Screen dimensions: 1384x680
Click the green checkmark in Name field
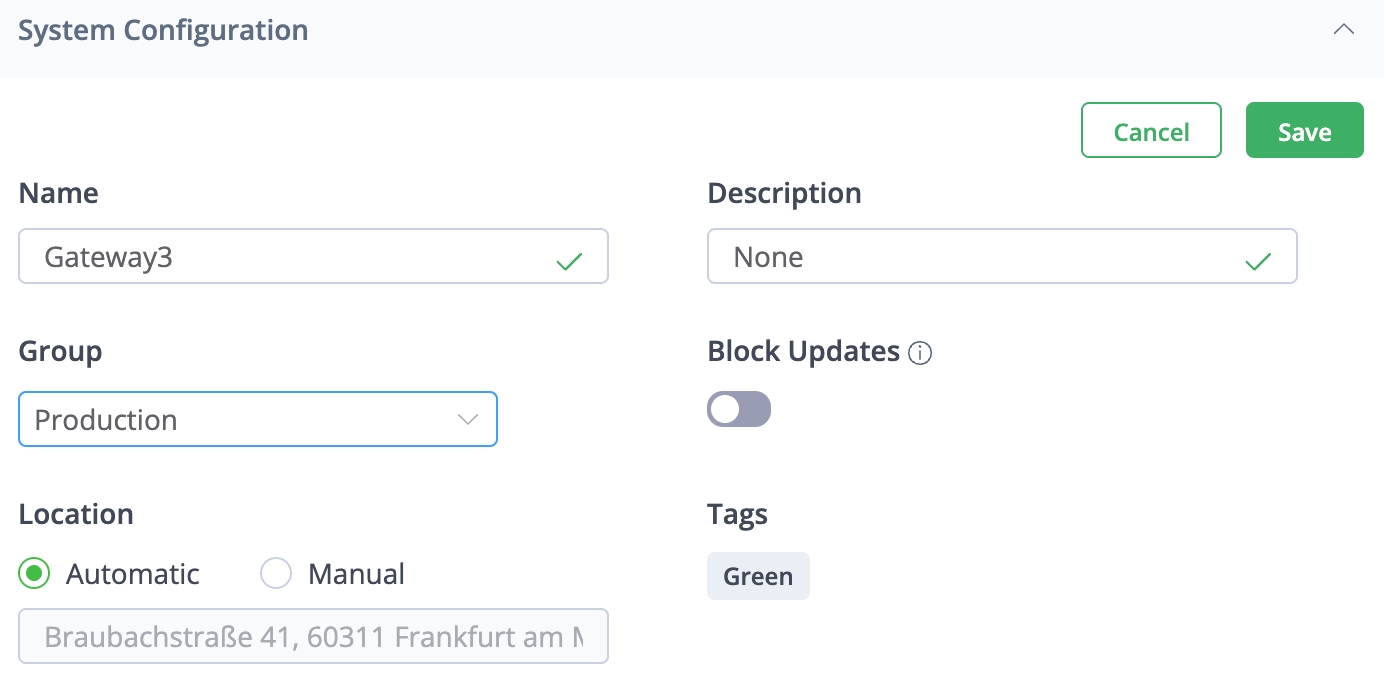[569, 262]
